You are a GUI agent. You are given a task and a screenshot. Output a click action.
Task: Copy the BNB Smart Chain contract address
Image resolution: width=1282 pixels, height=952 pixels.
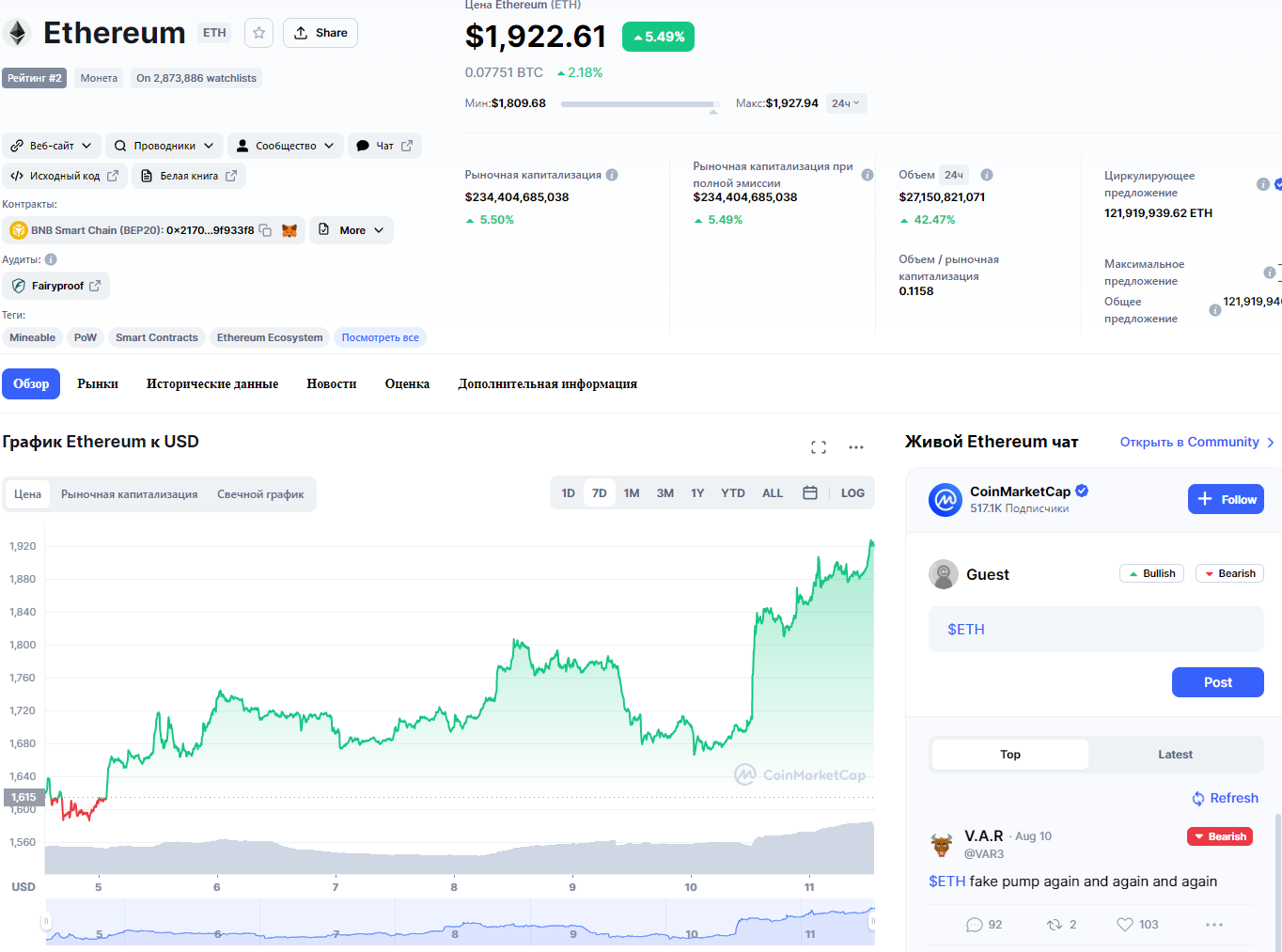[265, 230]
